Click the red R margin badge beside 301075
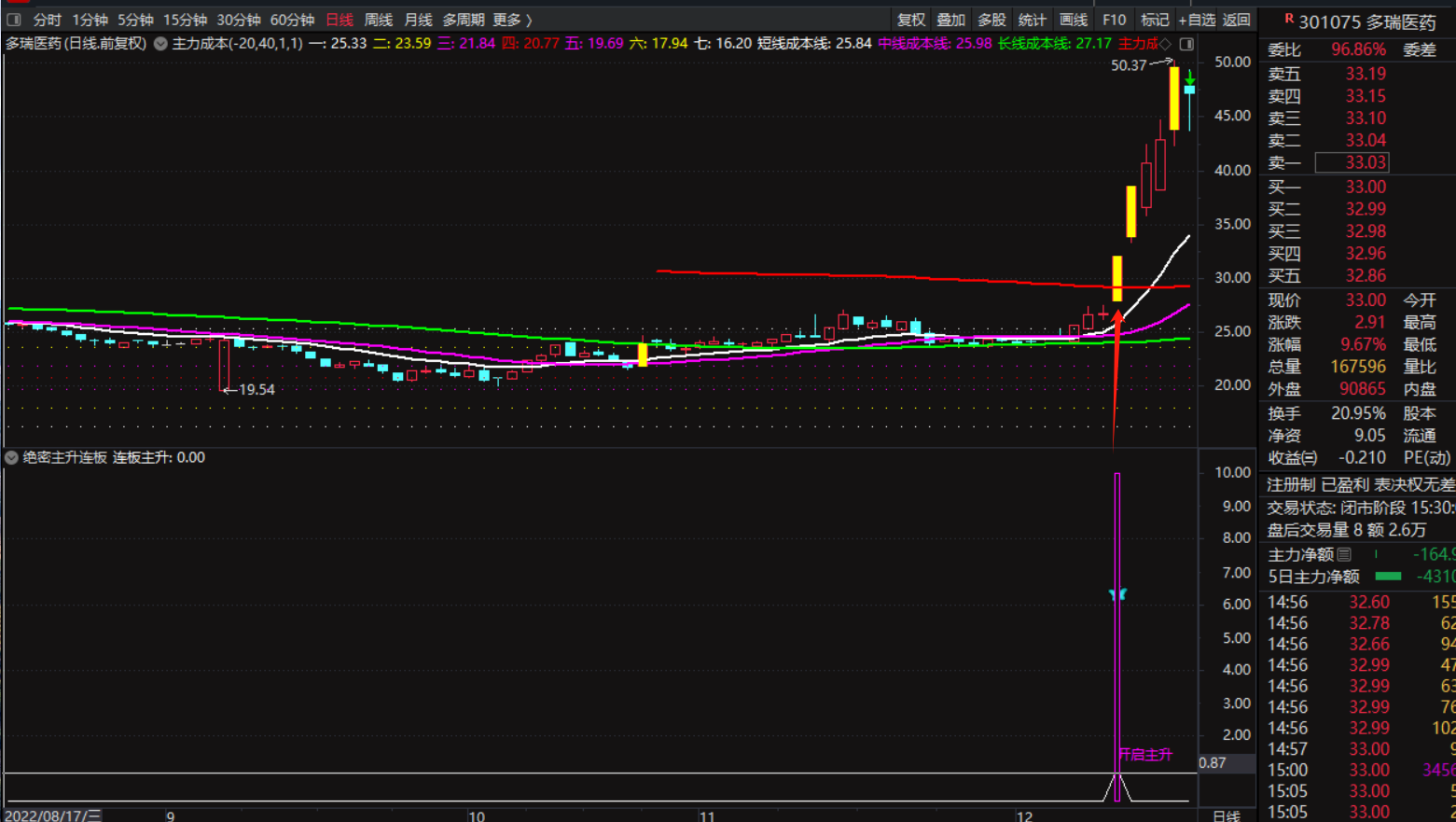The height and width of the screenshot is (822, 1456). [x=1288, y=19]
